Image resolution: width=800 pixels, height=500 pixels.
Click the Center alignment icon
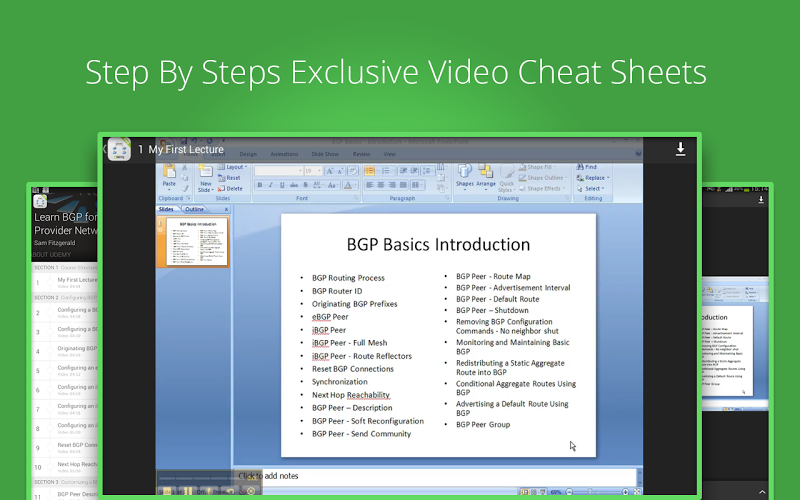point(381,185)
